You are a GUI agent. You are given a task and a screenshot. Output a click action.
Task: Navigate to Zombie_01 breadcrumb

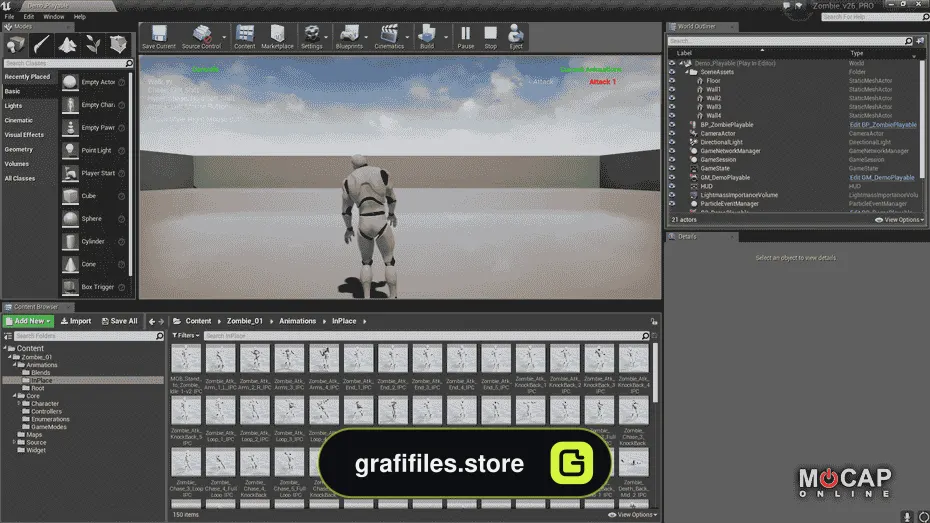pyautogui.click(x=244, y=321)
